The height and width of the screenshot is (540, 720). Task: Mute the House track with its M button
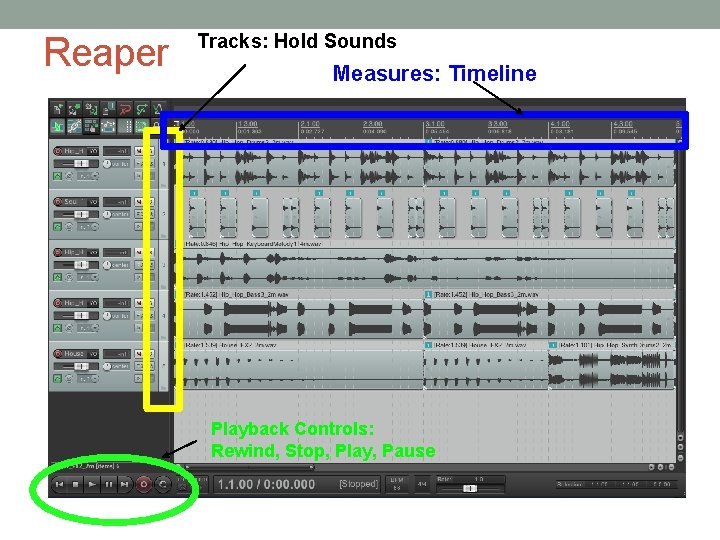pyautogui.click(x=139, y=354)
